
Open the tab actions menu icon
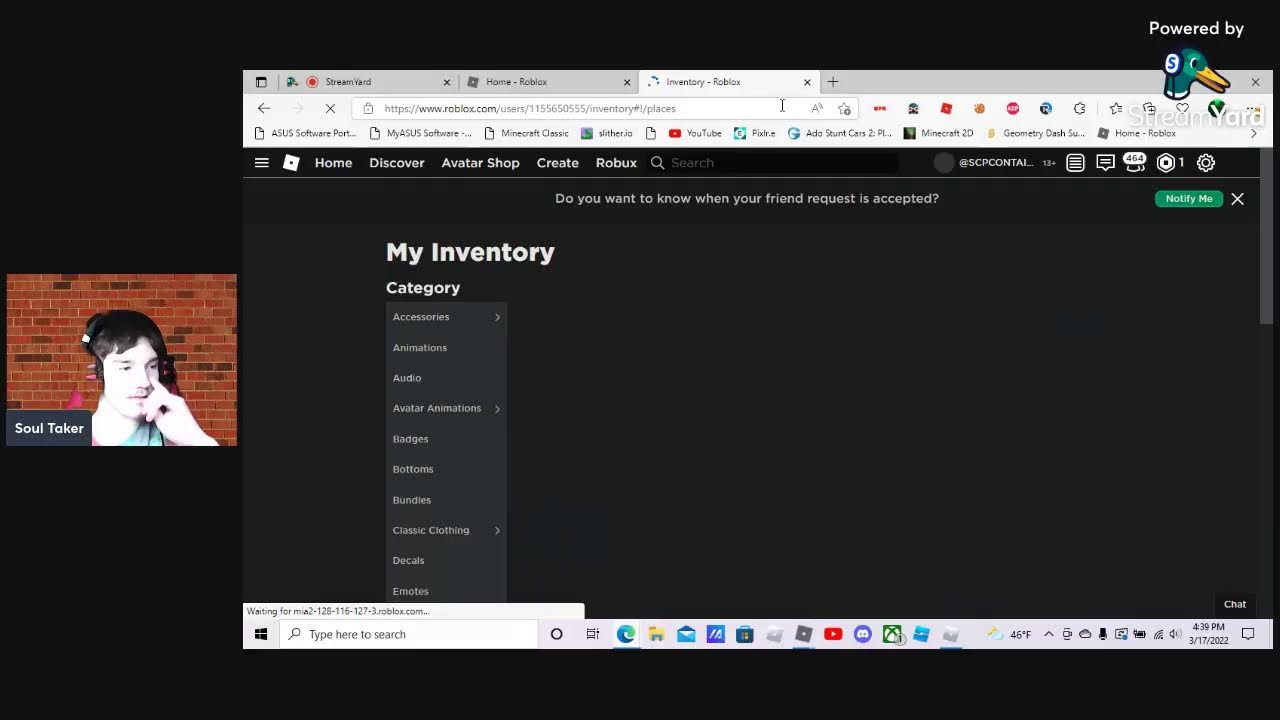[x=261, y=82]
